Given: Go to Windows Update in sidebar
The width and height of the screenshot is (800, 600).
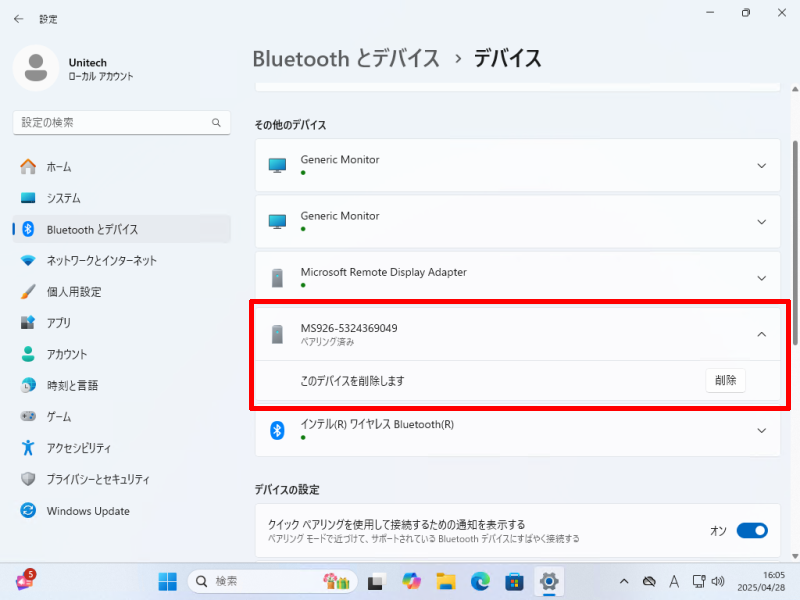Looking at the screenshot, I should (x=88, y=511).
